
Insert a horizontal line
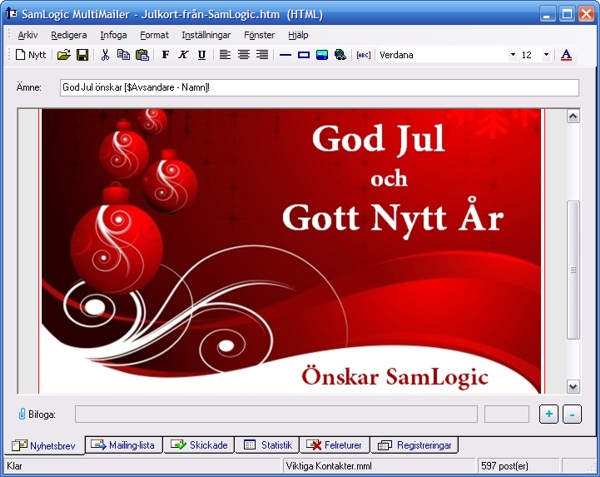click(x=285, y=55)
